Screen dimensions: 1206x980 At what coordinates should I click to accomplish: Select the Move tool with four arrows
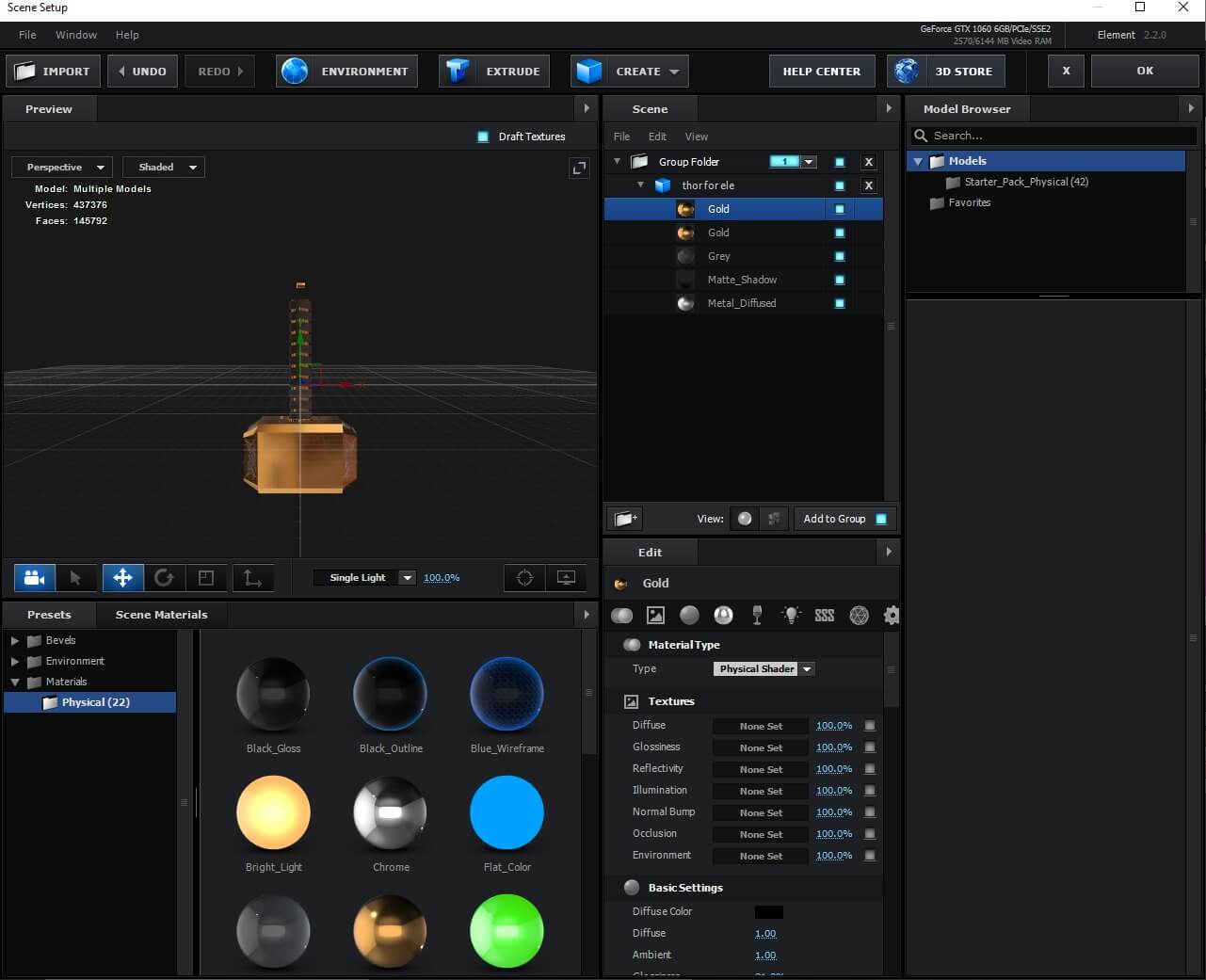(122, 578)
